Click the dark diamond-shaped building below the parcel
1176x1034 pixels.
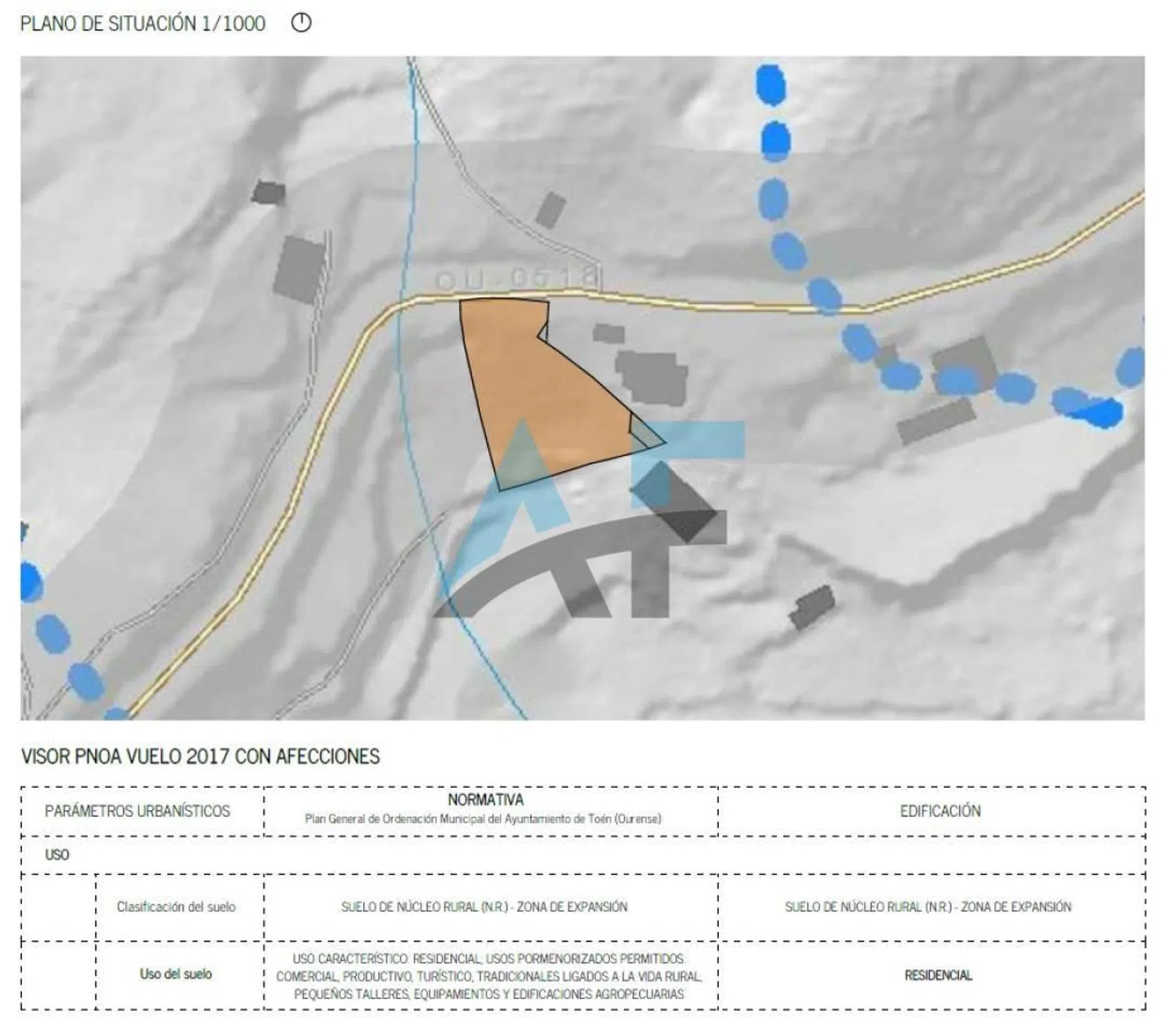(x=674, y=502)
